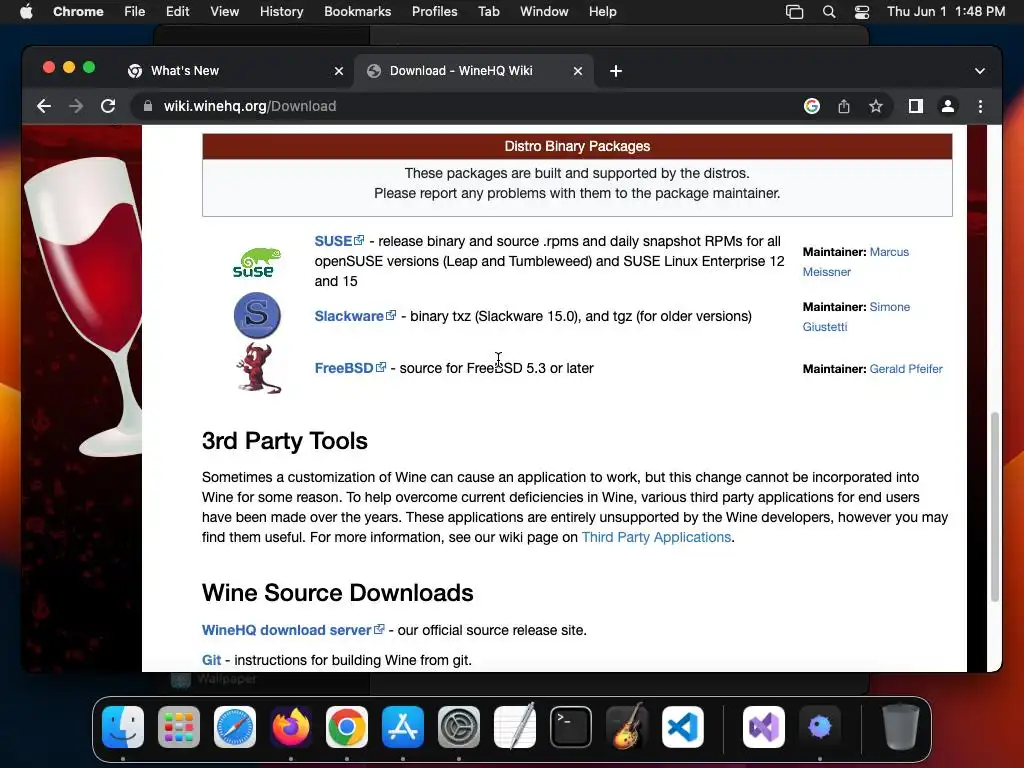Close the What's New tab
The width and height of the screenshot is (1024, 768).
(x=339, y=71)
